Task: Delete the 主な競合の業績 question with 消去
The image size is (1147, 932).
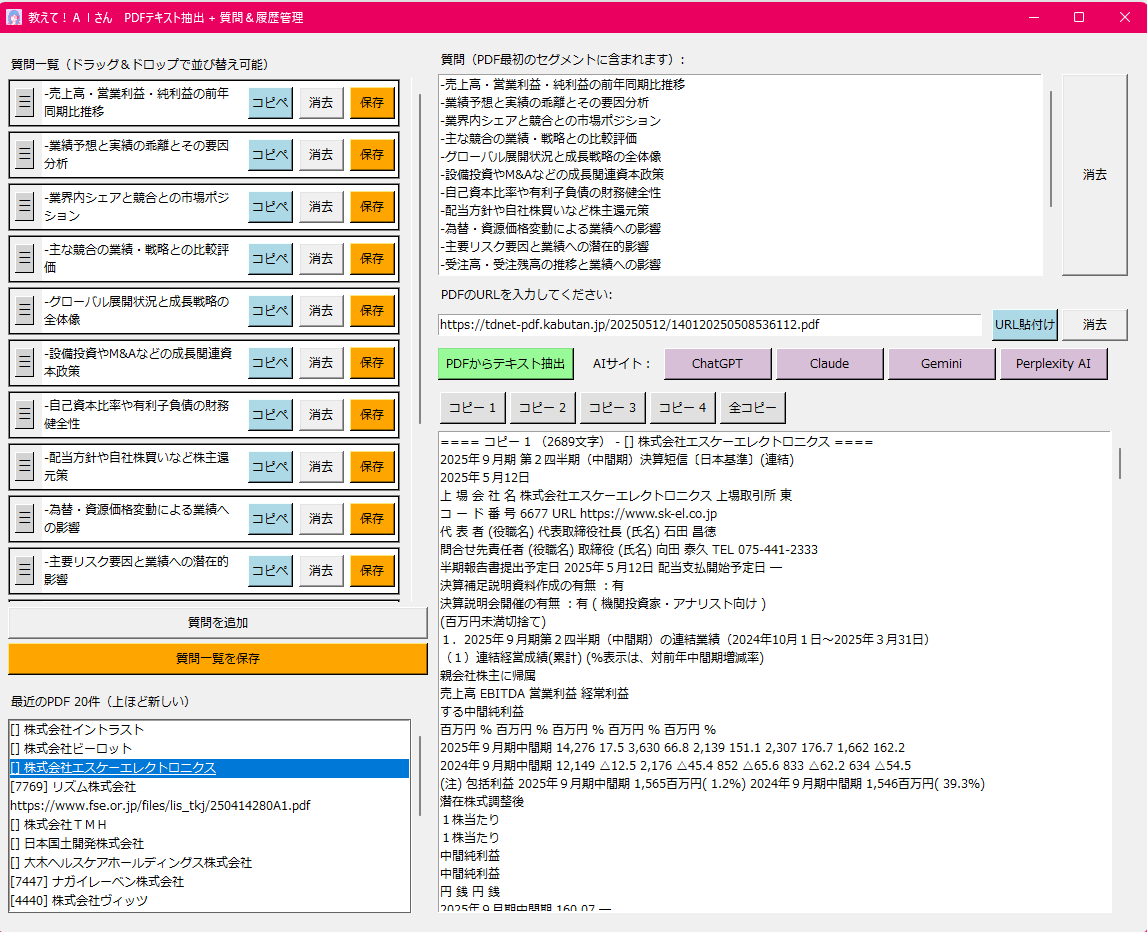Action: (321, 259)
